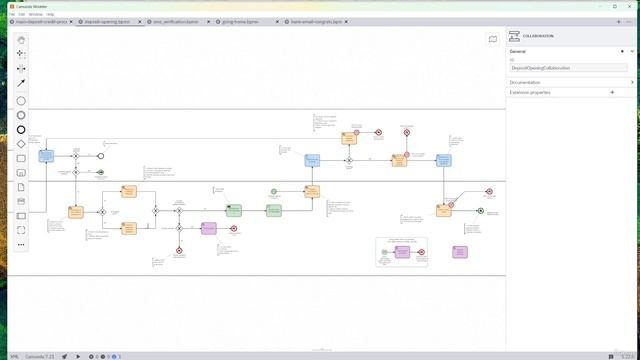The image size is (640, 360).
Task: Select the standalone purple task at lower right
Action: click(460, 252)
